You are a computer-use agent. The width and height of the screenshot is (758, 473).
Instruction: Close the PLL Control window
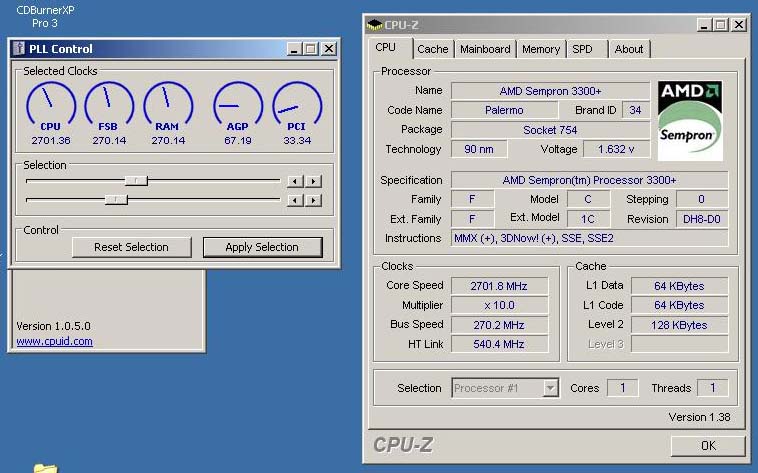pyautogui.click(x=329, y=49)
